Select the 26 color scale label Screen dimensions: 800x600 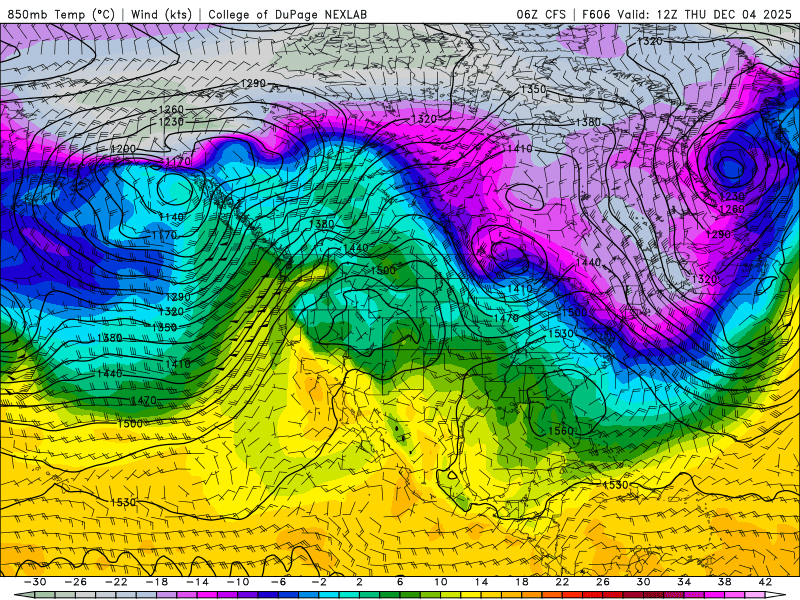click(603, 582)
